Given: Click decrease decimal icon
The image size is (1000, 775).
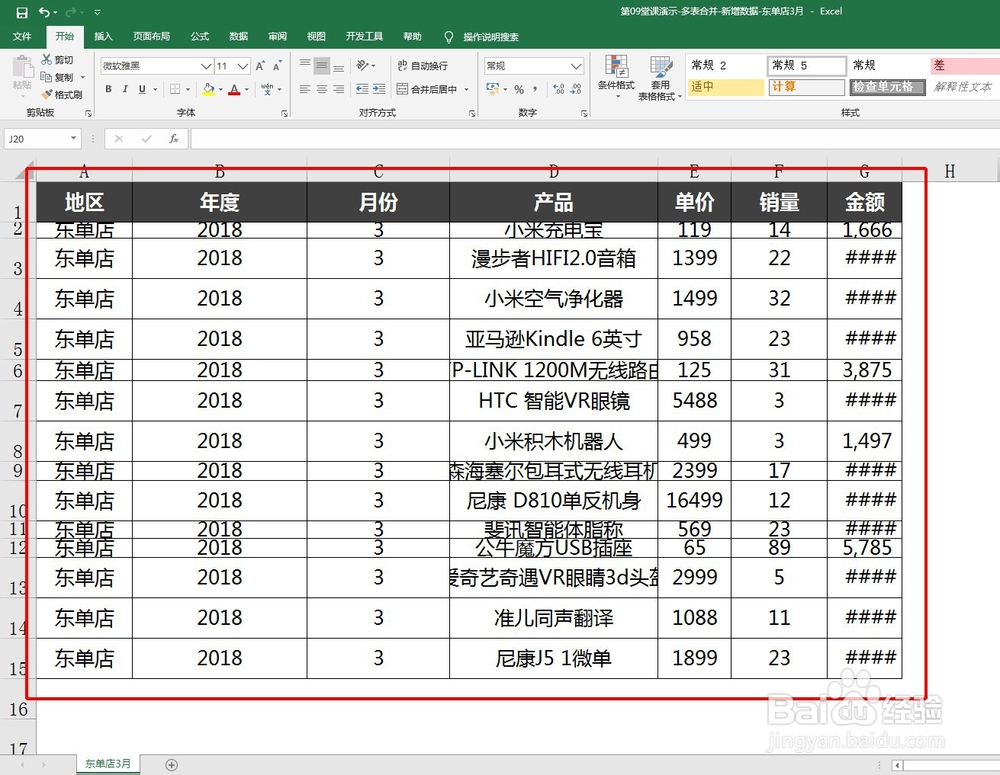Looking at the screenshot, I should pyautogui.click(x=576, y=89).
